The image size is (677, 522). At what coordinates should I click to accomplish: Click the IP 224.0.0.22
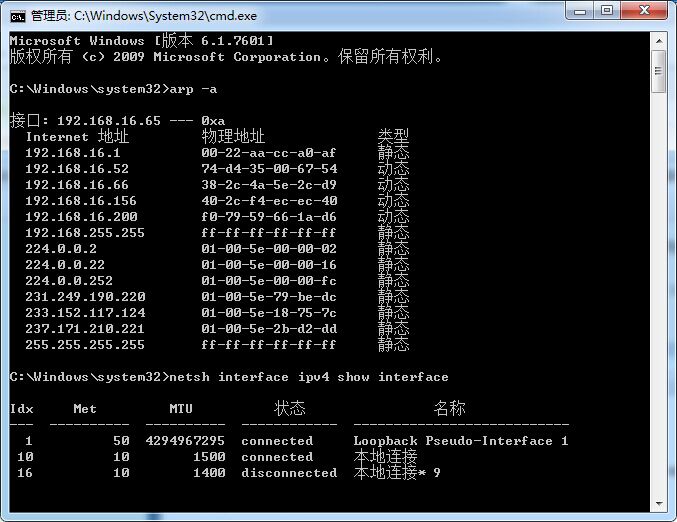click(x=65, y=265)
